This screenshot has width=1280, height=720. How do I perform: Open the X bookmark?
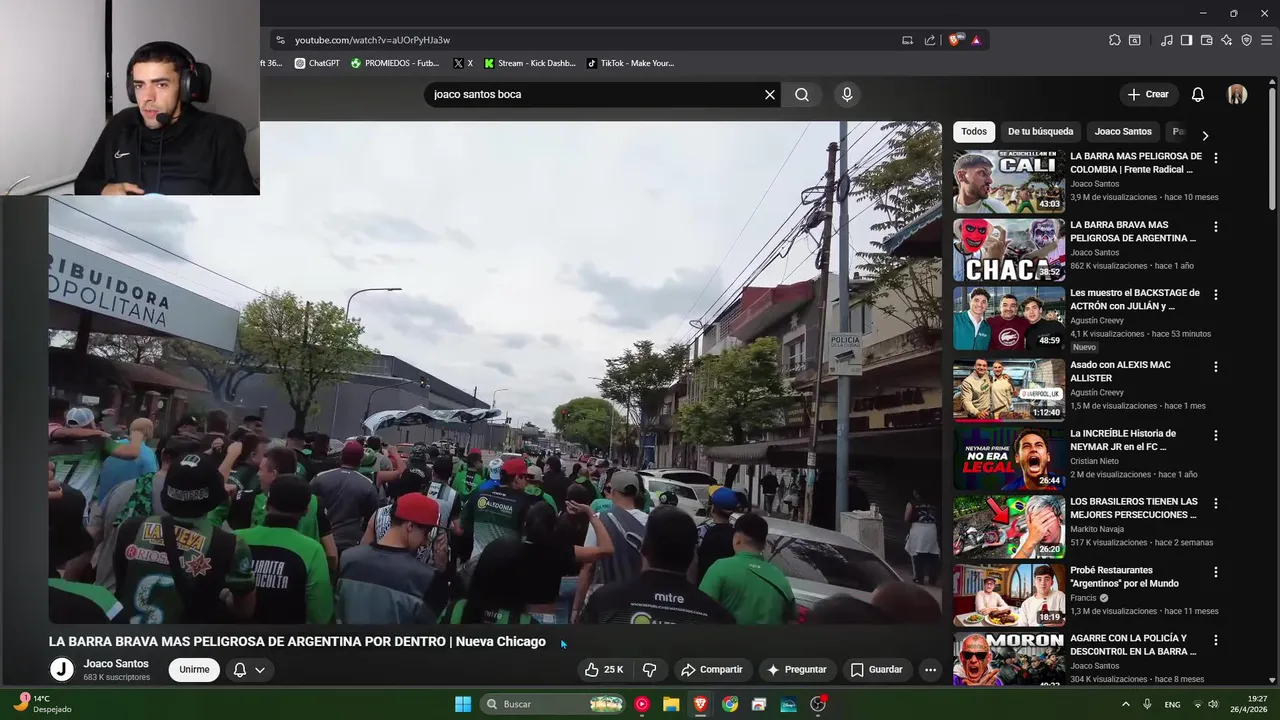tap(463, 63)
